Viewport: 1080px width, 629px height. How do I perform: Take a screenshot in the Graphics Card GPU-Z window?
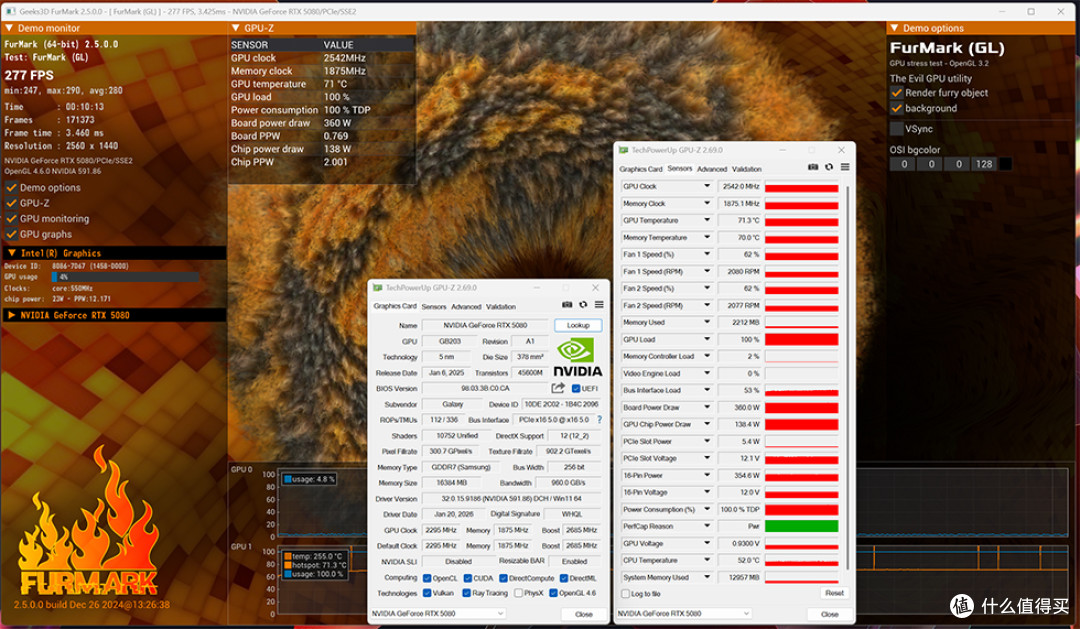tap(567, 305)
